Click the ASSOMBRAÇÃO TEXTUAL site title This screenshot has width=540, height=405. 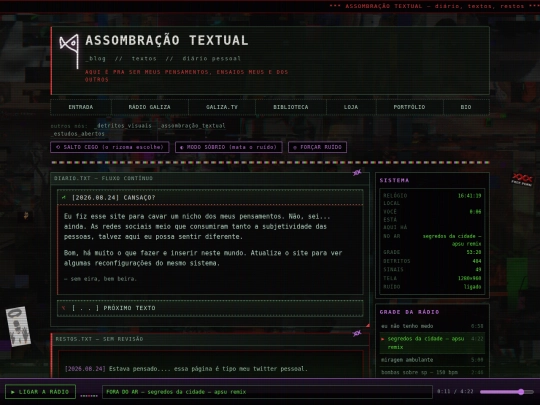pyautogui.click(x=167, y=40)
